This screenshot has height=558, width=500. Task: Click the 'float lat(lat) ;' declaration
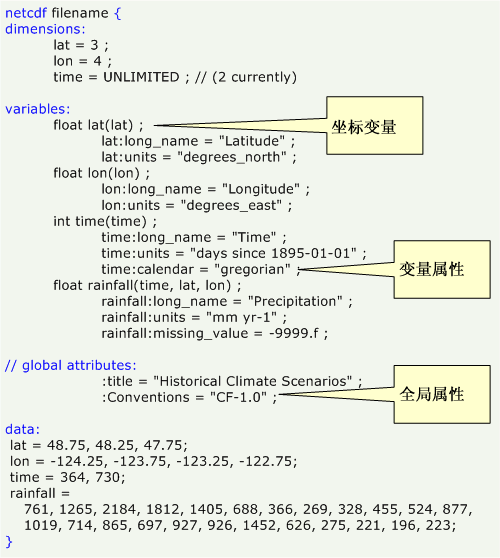(x=98, y=125)
